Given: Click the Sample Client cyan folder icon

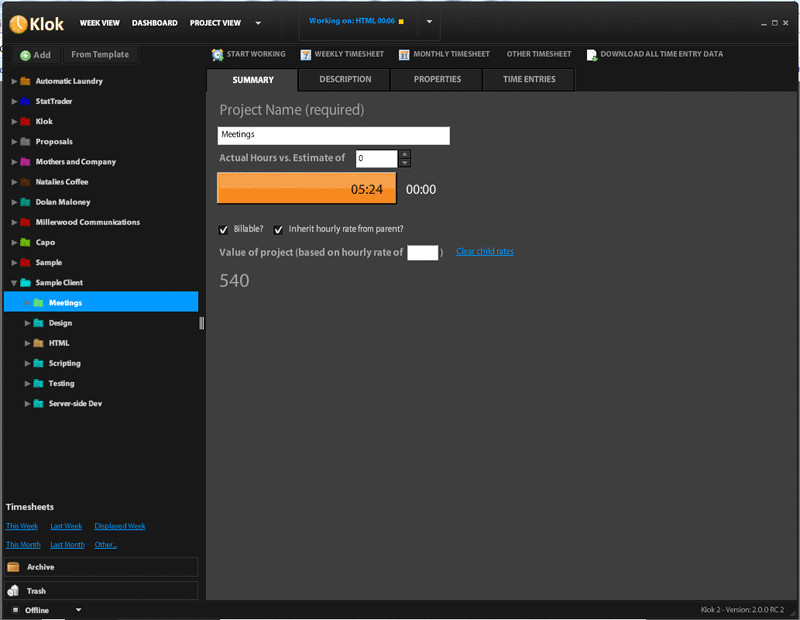Looking at the screenshot, I should point(25,283).
